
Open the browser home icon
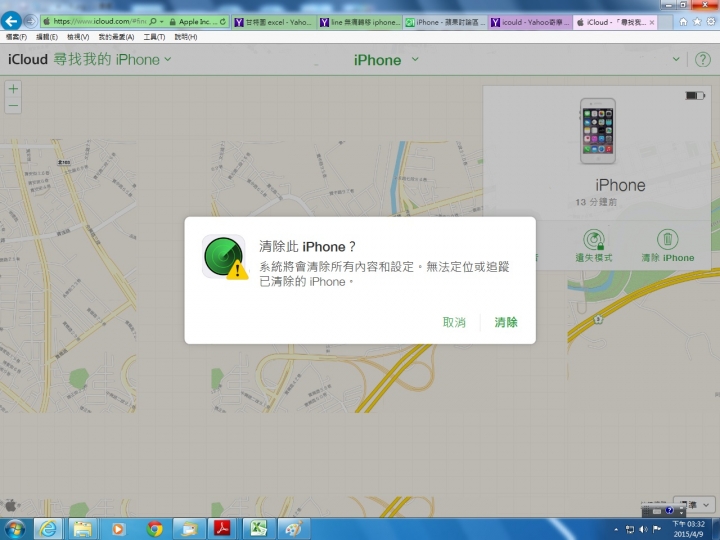(x=683, y=22)
